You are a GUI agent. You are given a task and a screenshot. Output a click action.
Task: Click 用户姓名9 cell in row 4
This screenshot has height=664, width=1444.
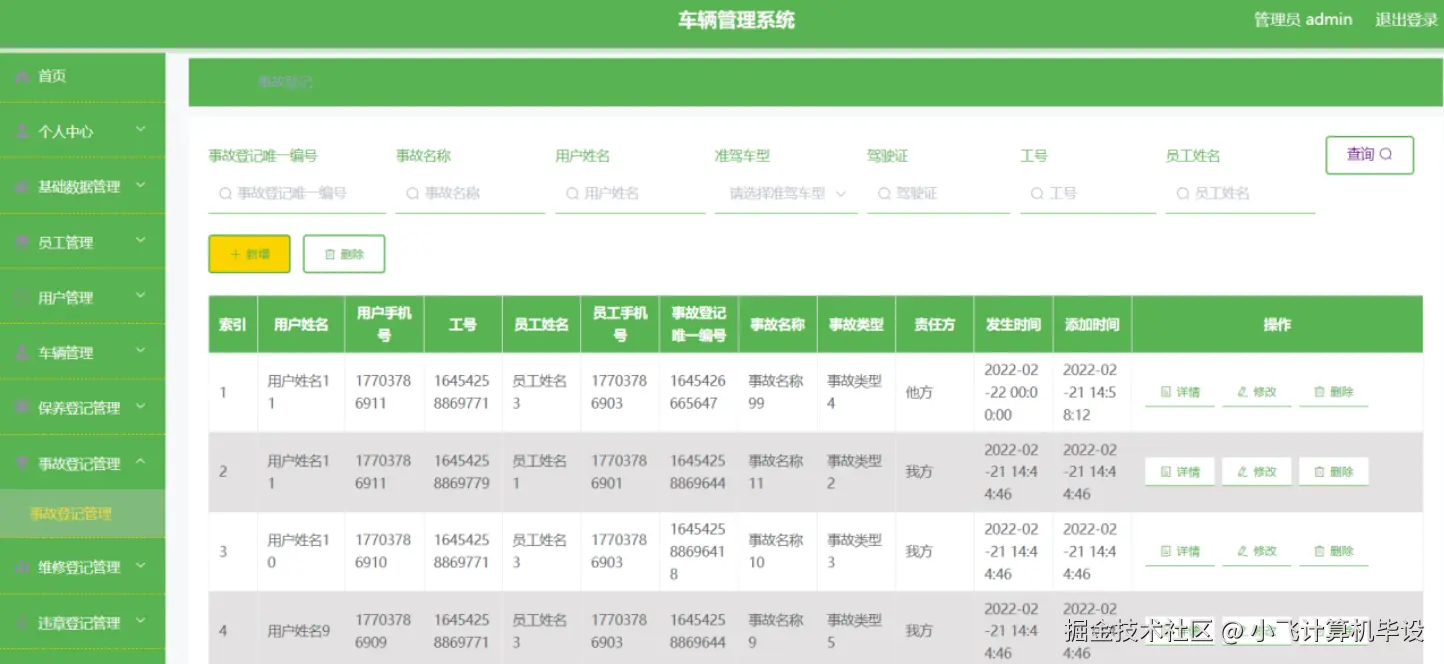[301, 631]
